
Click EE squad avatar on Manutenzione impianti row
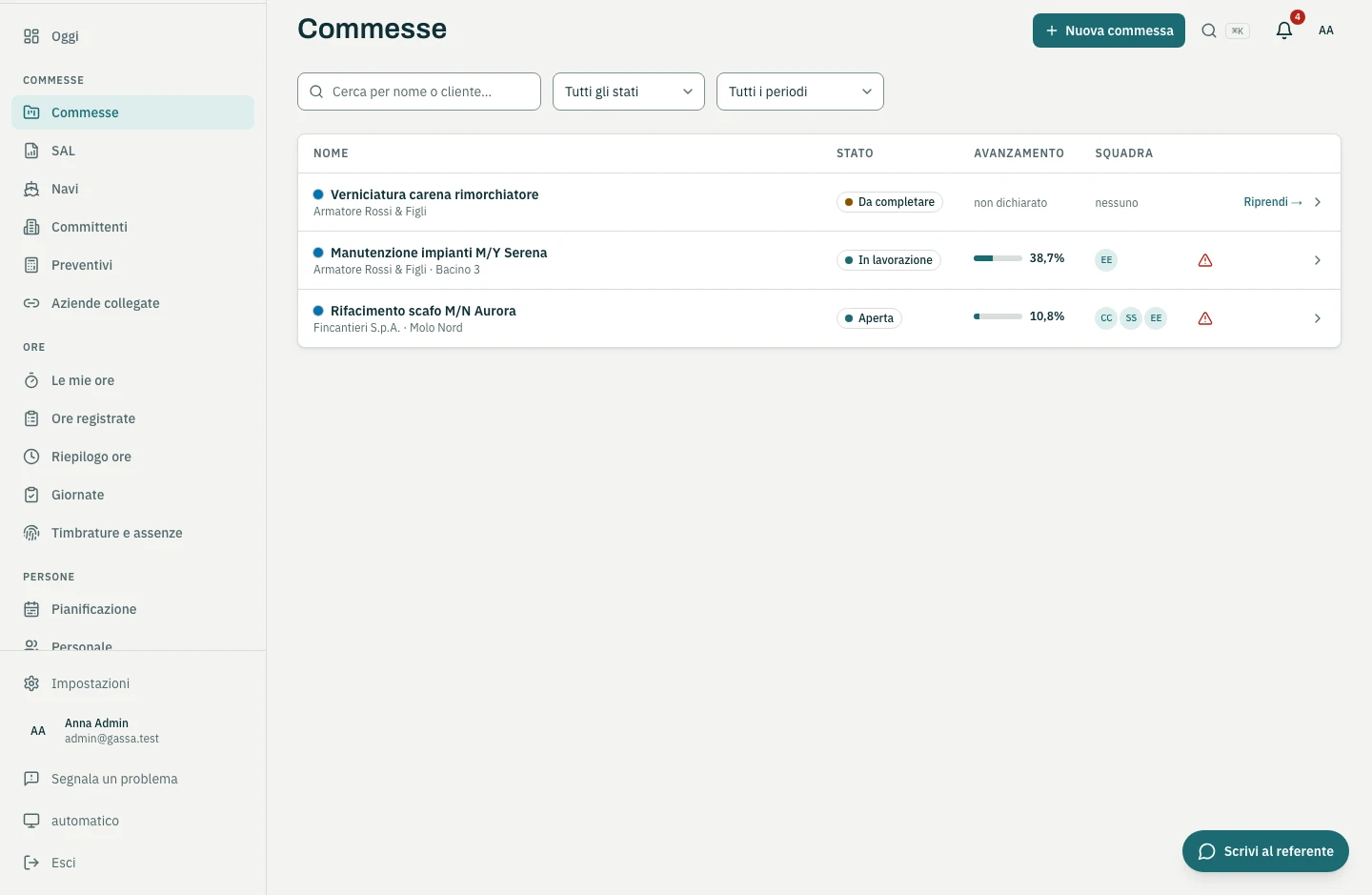(1106, 260)
